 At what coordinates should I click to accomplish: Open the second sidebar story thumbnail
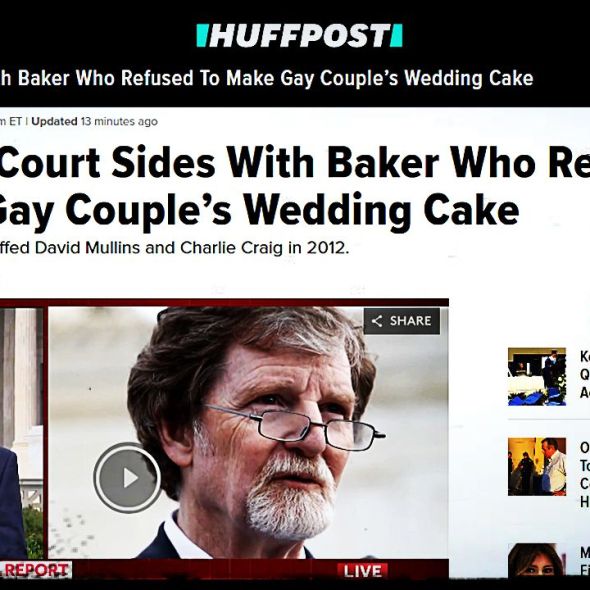pyautogui.click(x=537, y=466)
